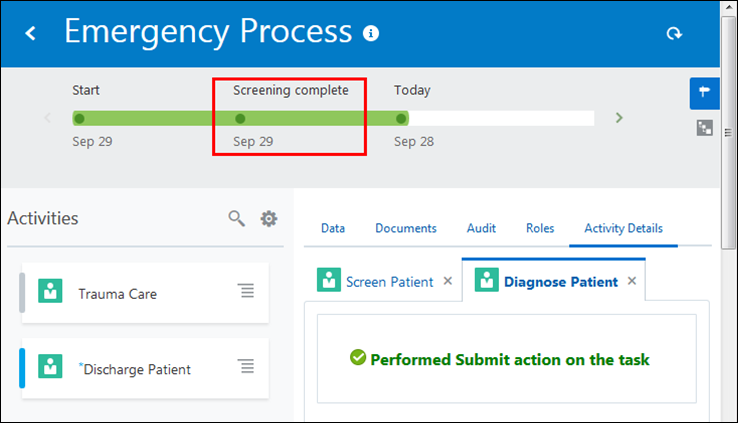Open Discharge Patient options menu
Image resolution: width=738 pixels, height=423 pixels.
click(x=246, y=366)
